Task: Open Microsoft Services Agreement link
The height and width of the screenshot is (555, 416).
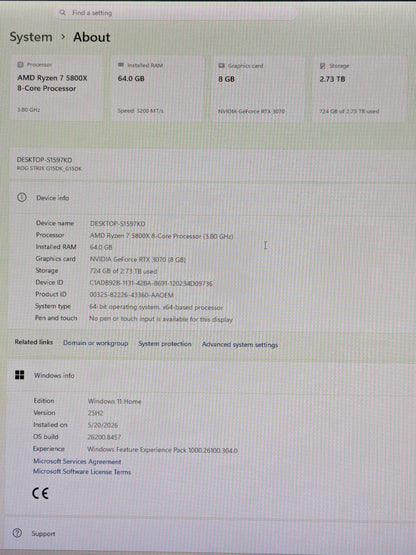Action: pyautogui.click(x=77, y=462)
